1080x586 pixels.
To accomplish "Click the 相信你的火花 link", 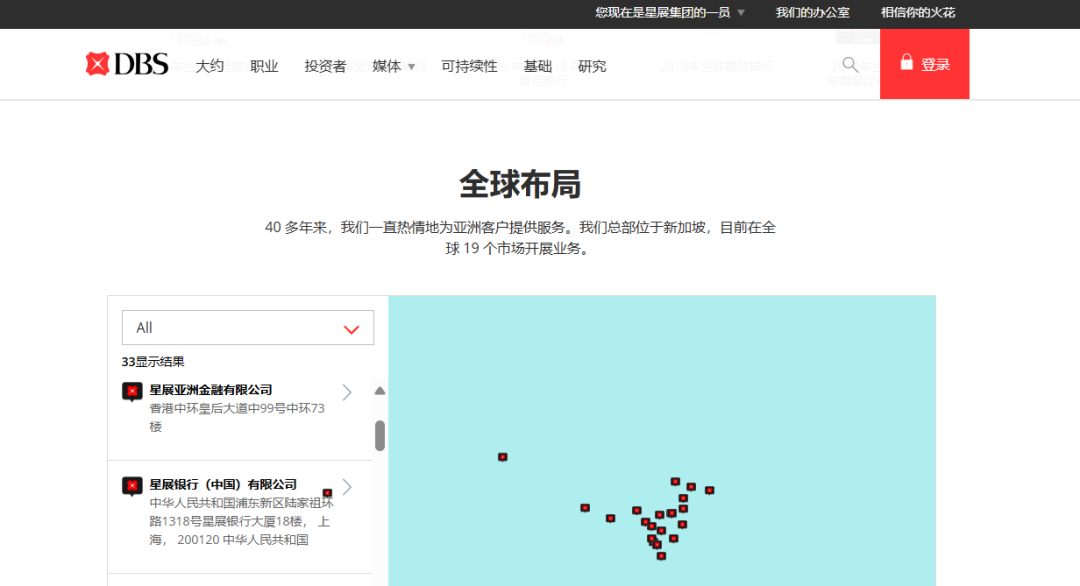I will click(917, 12).
